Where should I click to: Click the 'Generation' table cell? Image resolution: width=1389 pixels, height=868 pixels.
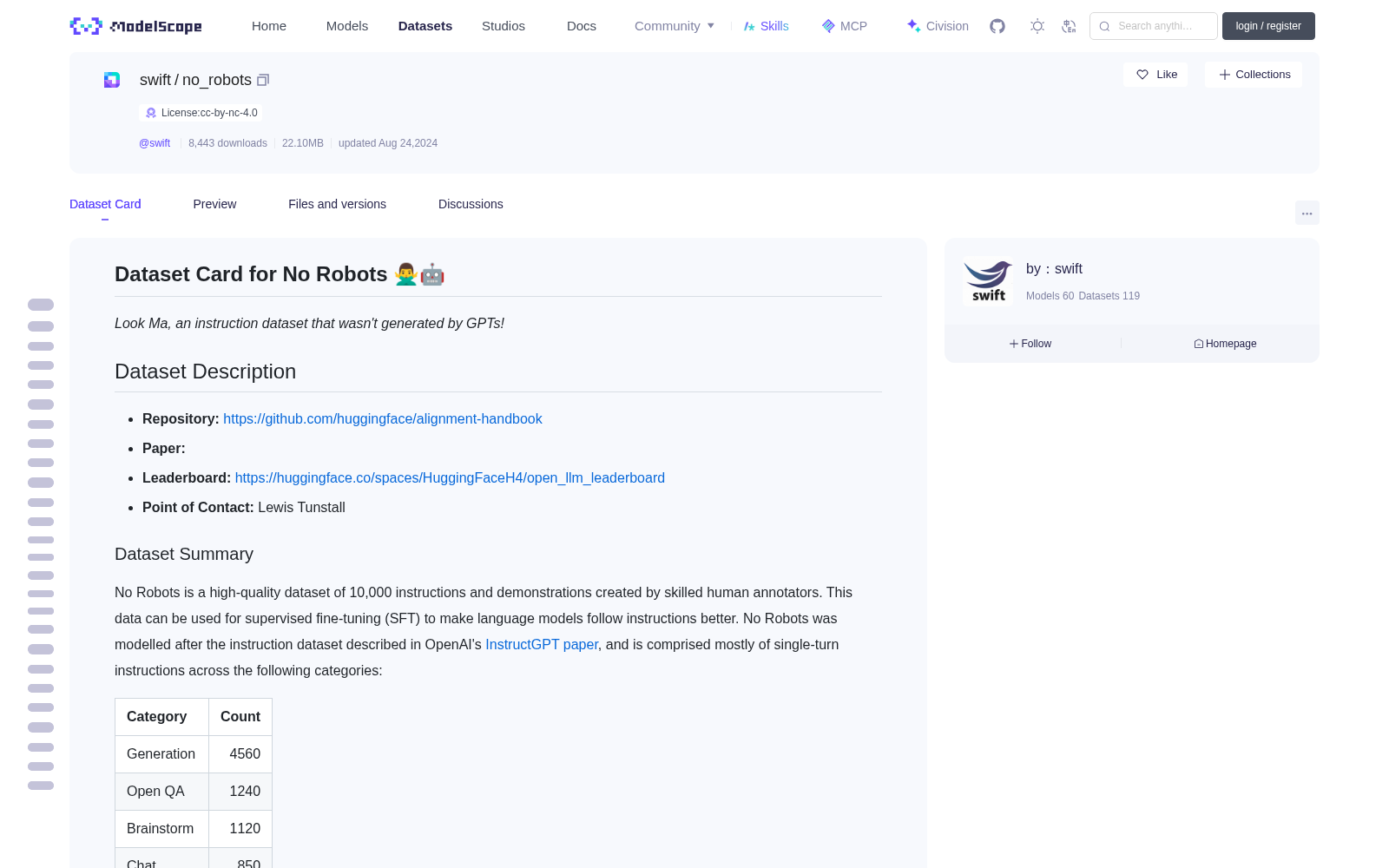(161, 754)
